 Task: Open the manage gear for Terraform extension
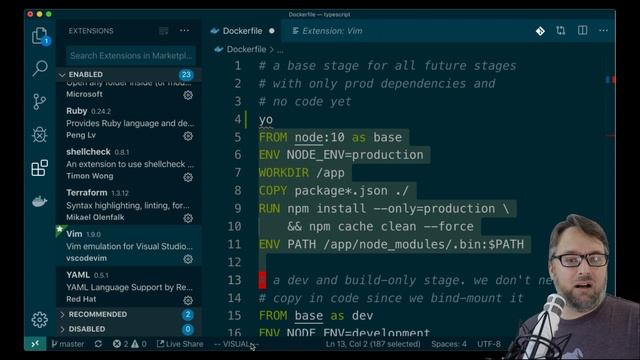(188, 218)
